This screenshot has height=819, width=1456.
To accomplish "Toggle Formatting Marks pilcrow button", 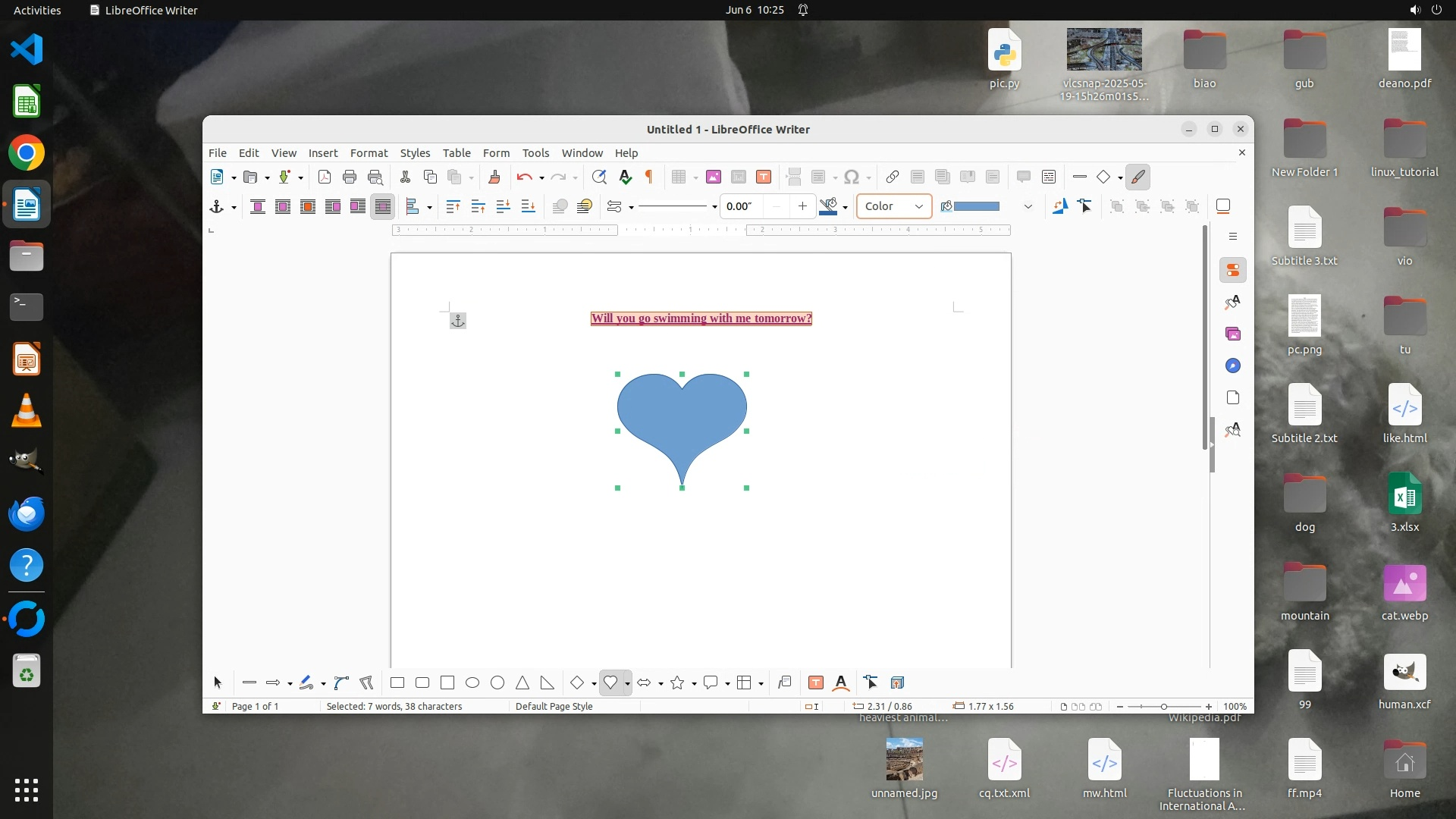I will click(x=649, y=177).
